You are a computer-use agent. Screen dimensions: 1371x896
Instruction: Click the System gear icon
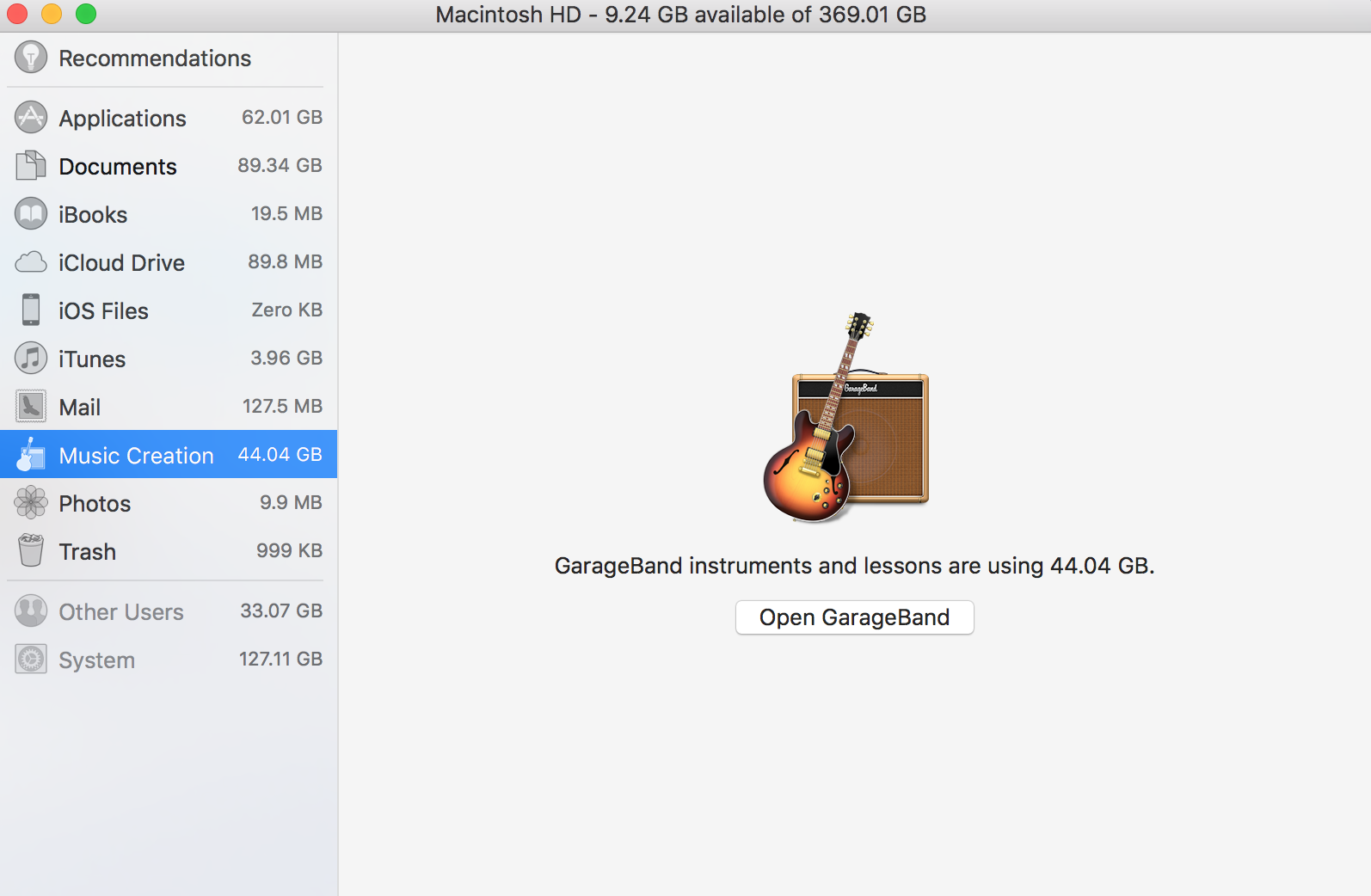pyautogui.click(x=31, y=659)
